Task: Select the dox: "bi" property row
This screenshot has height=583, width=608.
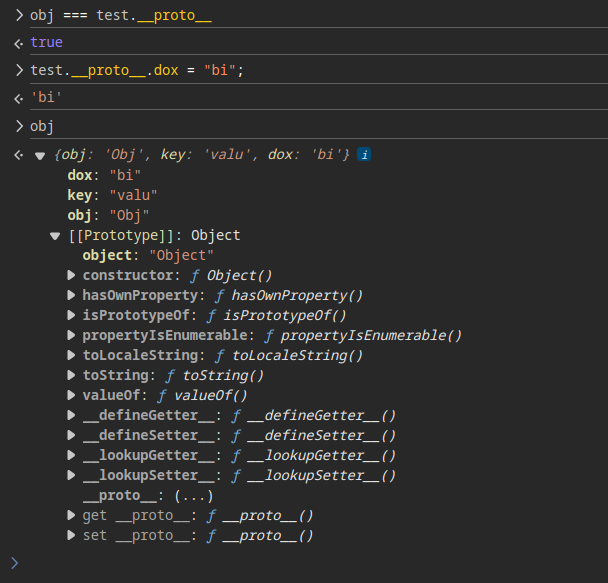Action: (104, 175)
